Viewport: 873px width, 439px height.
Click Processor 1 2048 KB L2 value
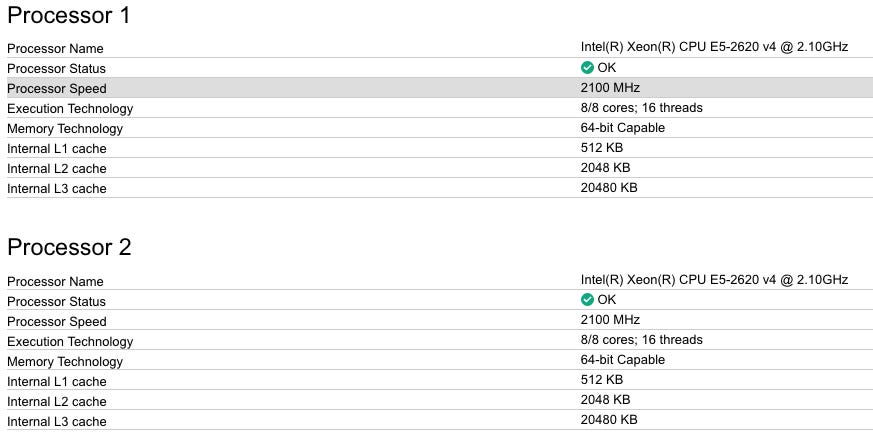[x=605, y=168]
